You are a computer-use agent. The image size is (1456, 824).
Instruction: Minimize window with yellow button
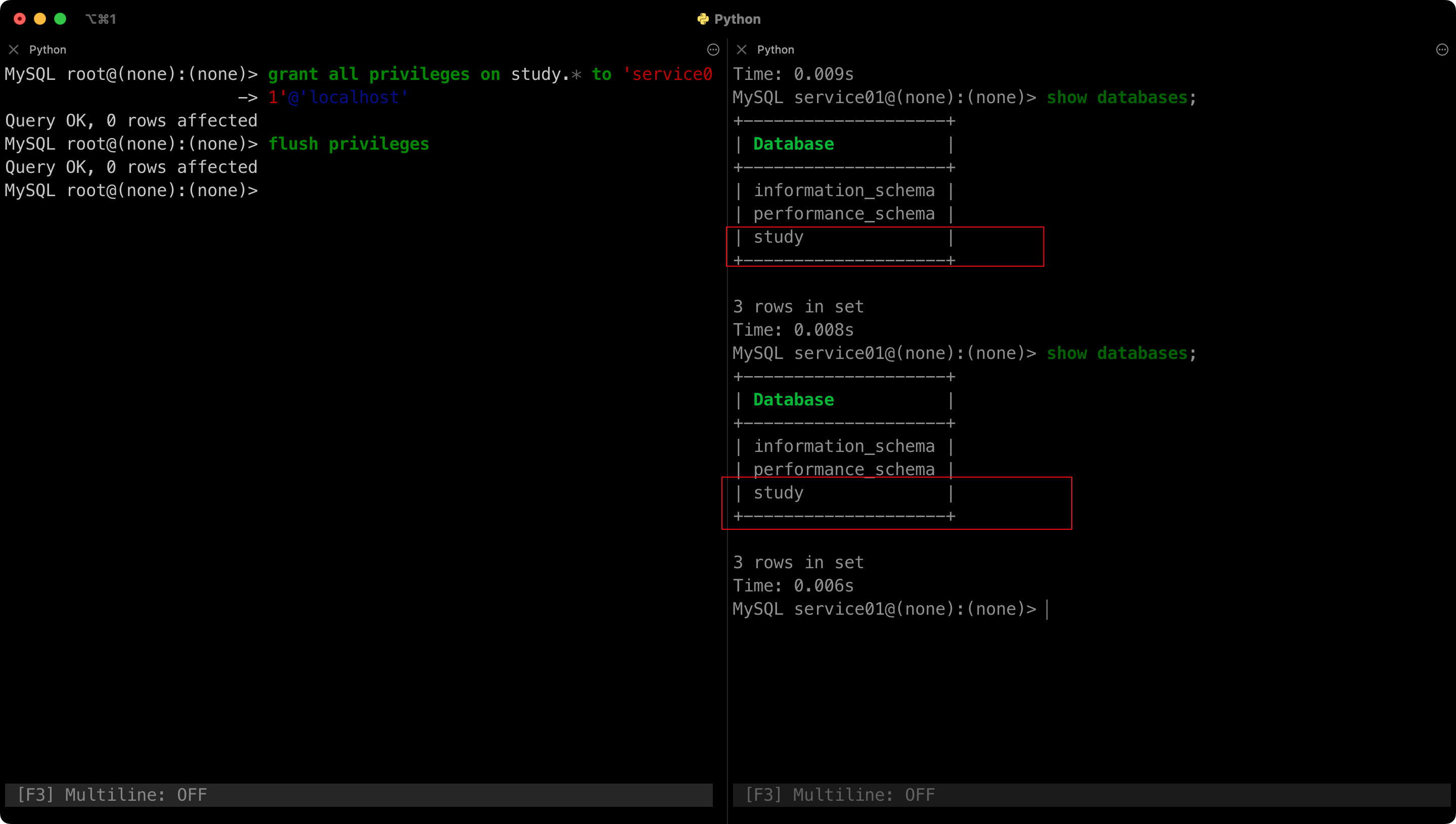coord(40,19)
